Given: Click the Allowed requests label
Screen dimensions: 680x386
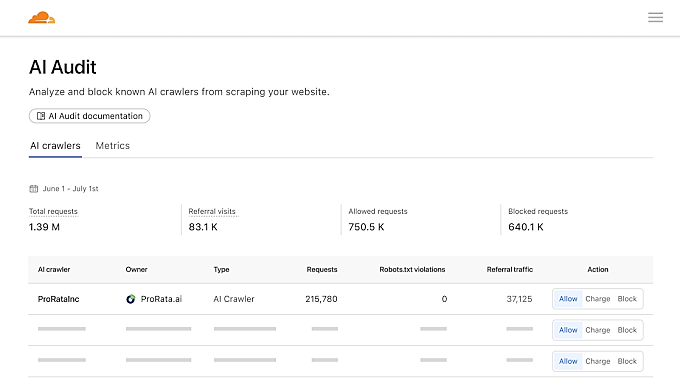Looking at the screenshot, I should coord(378,211).
